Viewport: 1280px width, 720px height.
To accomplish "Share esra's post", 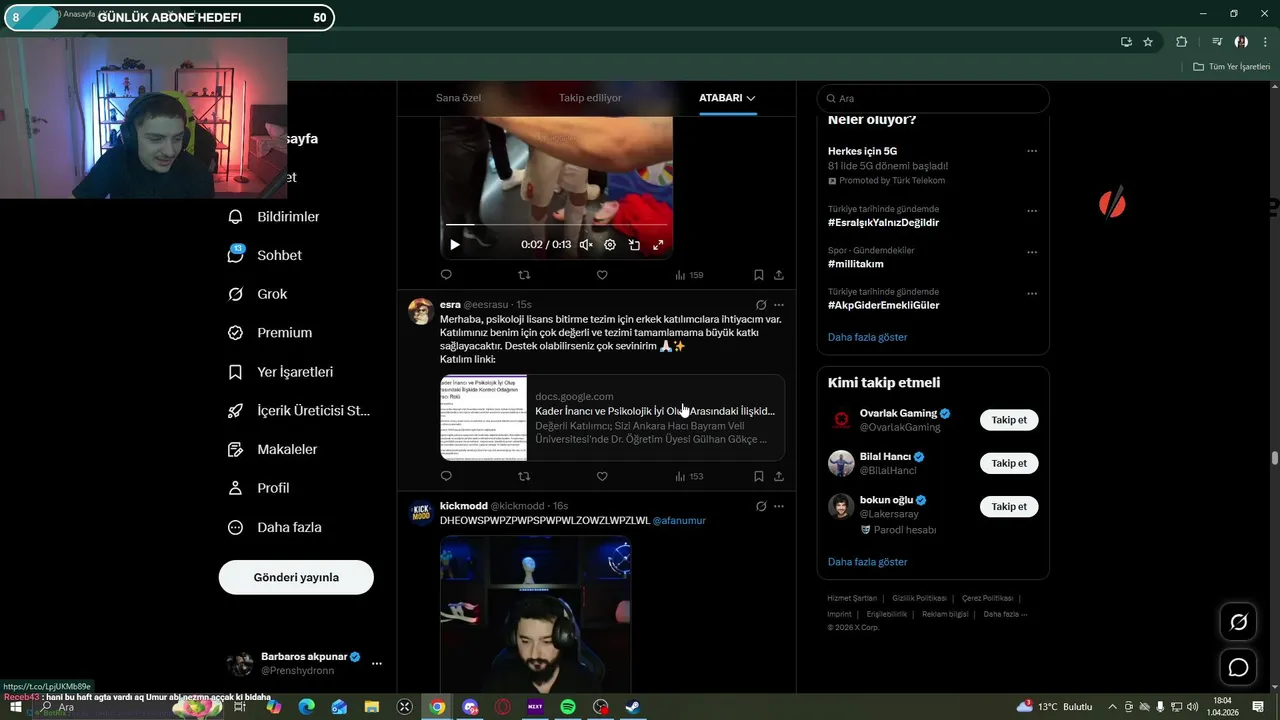I will 779,476.
